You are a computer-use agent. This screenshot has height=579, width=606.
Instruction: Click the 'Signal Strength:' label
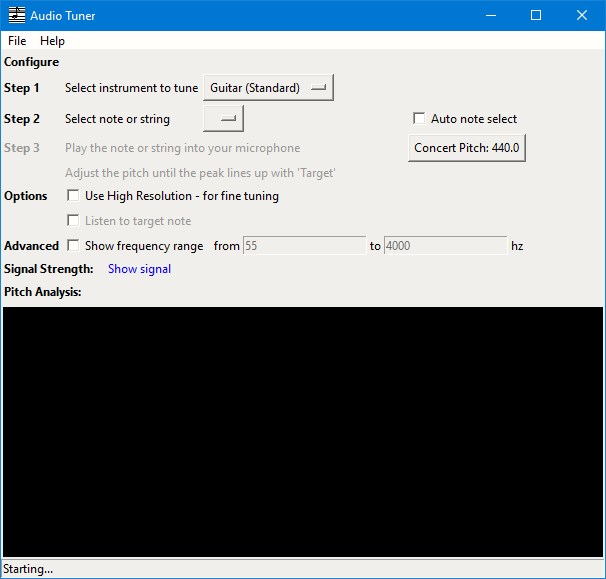click(49, 269)
